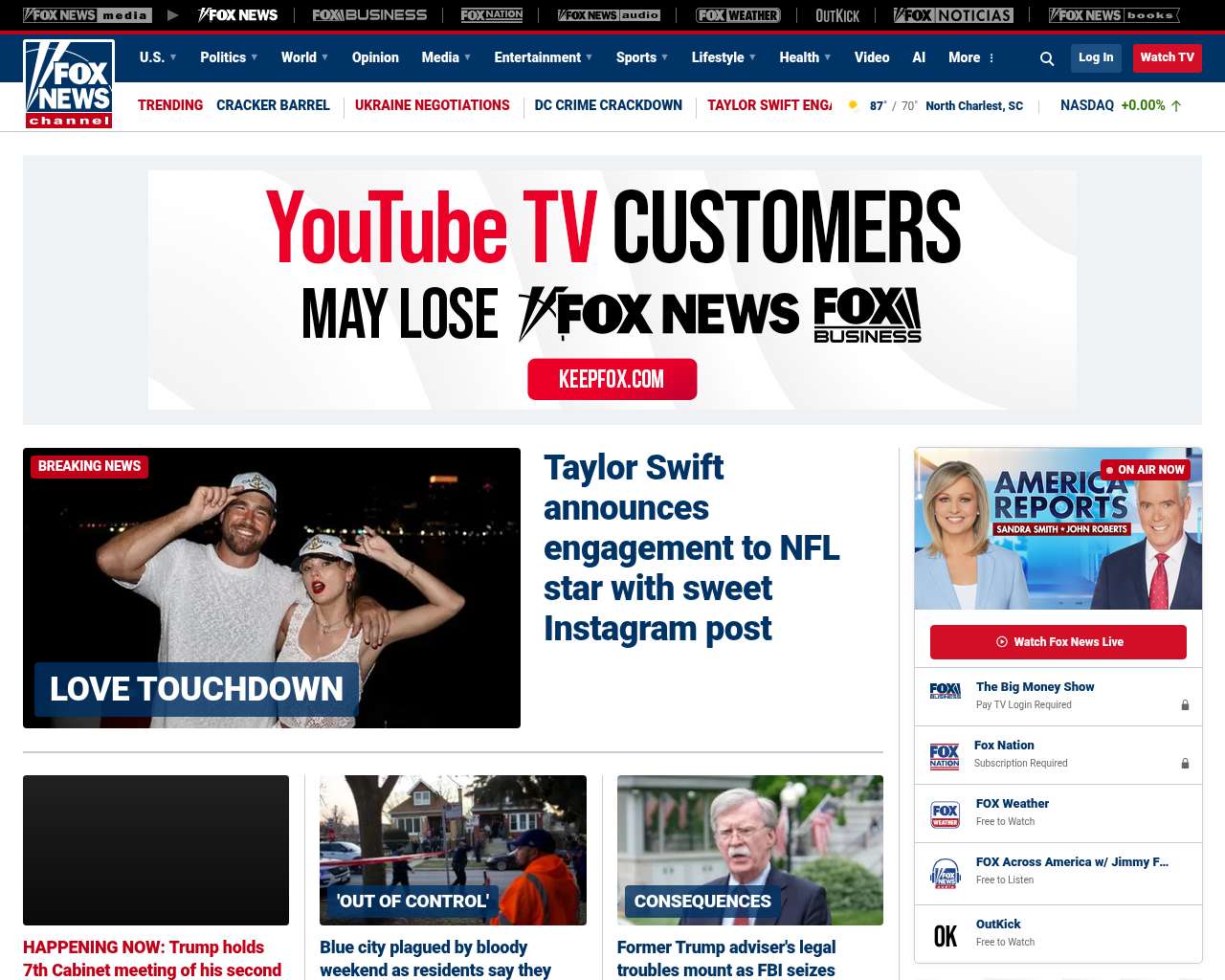The width and height of the screenshot is (1225, 980).
Task: Listen to FOX Across America w/ Jimmy F...
Action: [x=1072, y=862]
